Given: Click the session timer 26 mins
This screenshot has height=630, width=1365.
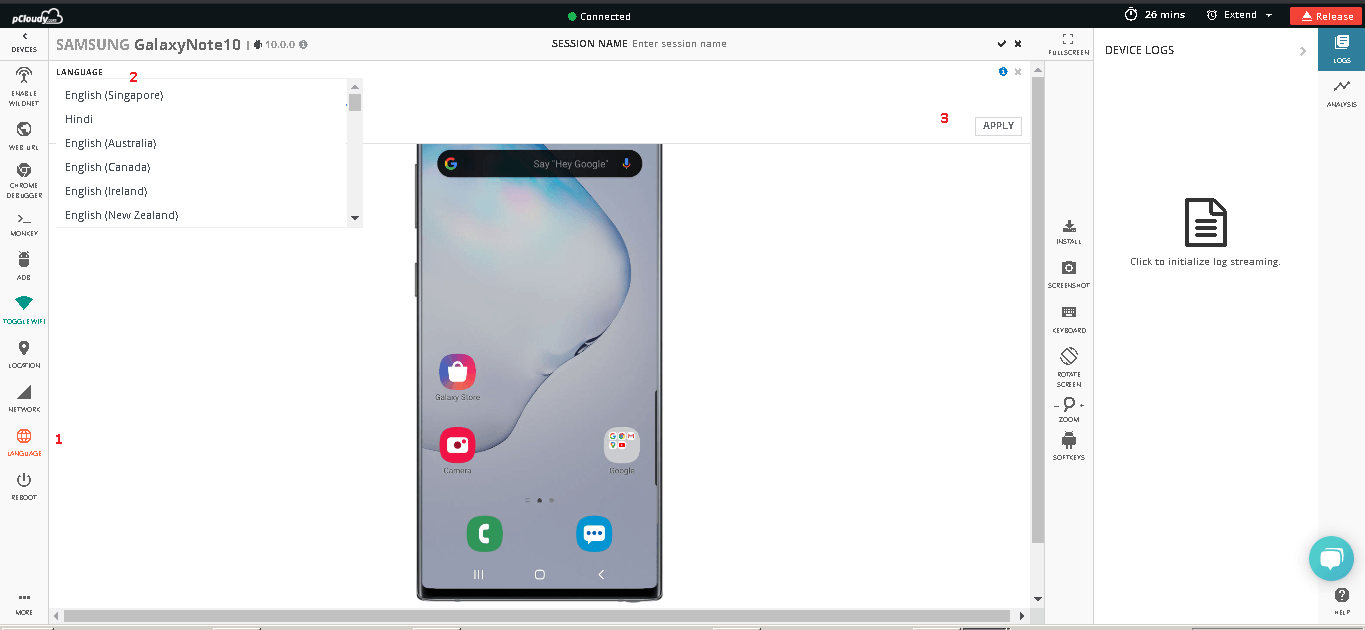Looking at the screenshot, I should click(1155, 15).
